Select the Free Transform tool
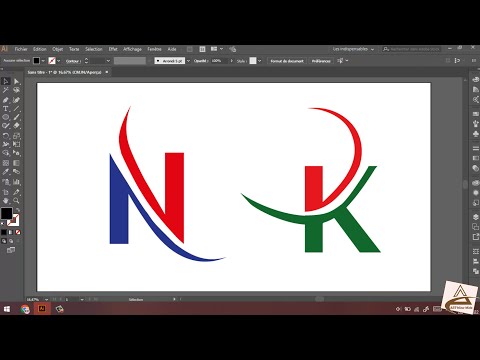Screen dimensions: 480x360 point(16,144)
